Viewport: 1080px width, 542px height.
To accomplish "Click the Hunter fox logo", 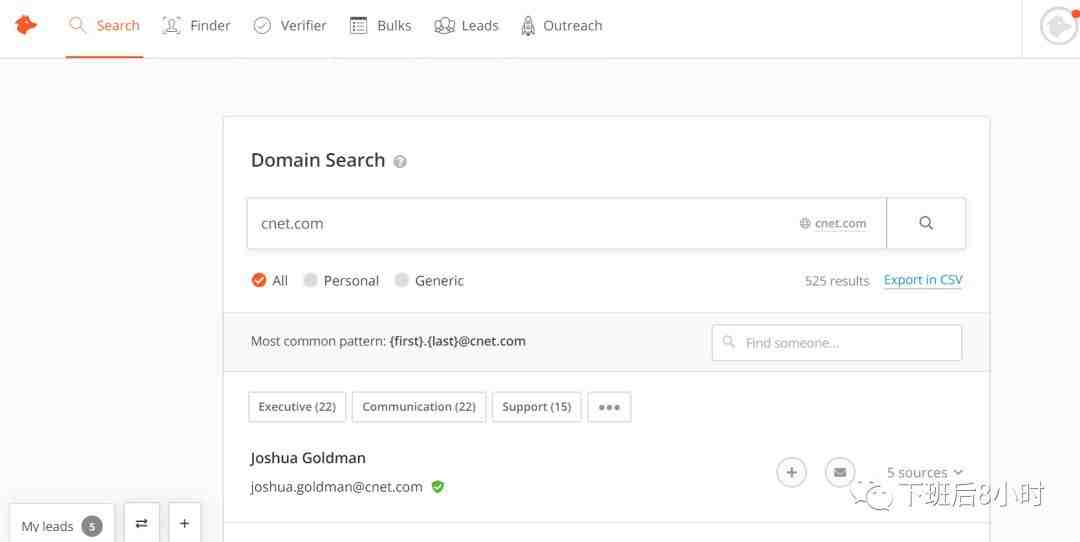I will 25,25.
